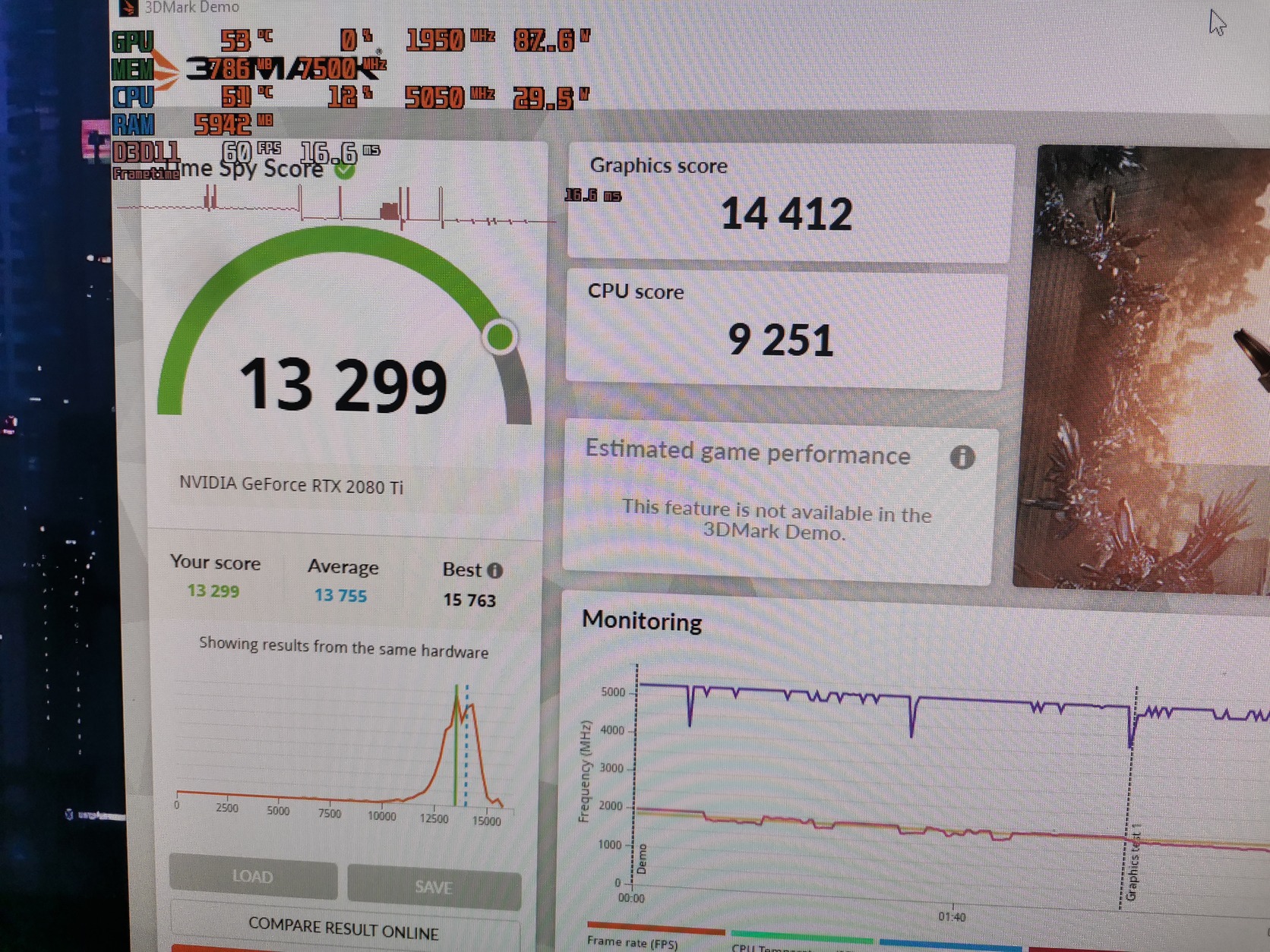
Task: Click the Graphics test 1 timeline marker
Action: 1132,862
